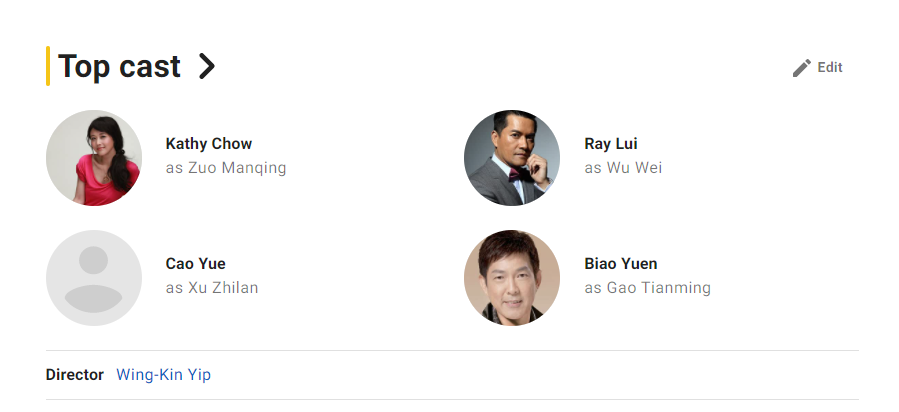Open Kathy Chow's profile photo
The image size is (899, 412).
[94, 158]
